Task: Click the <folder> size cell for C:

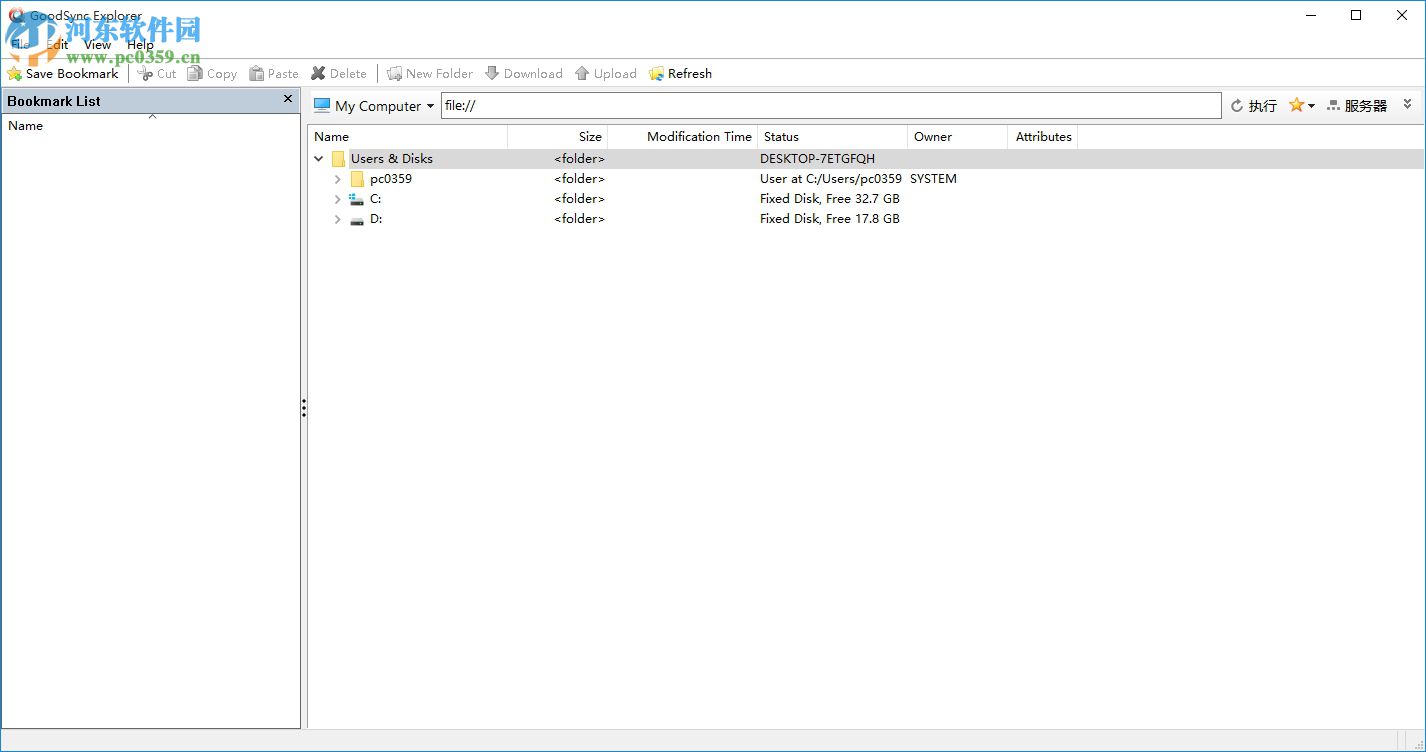Action: point(580,199)
